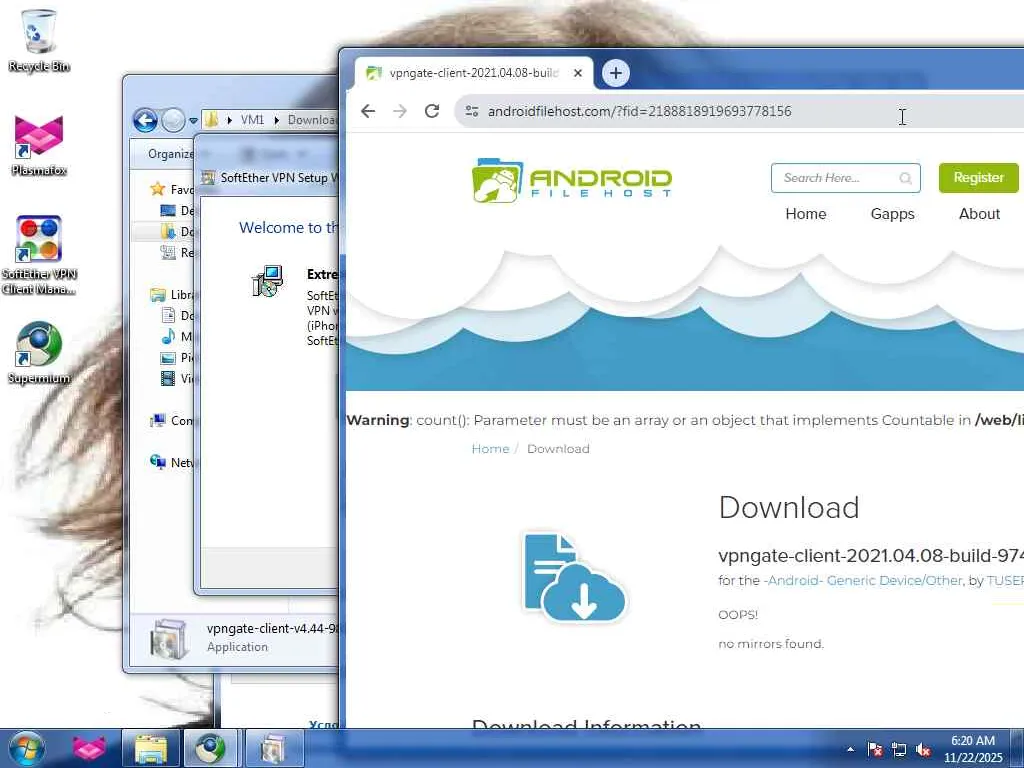This screenshot has width=1024, height=768.
Task: Open the Windows Start button
Action: tap(26, 748)
